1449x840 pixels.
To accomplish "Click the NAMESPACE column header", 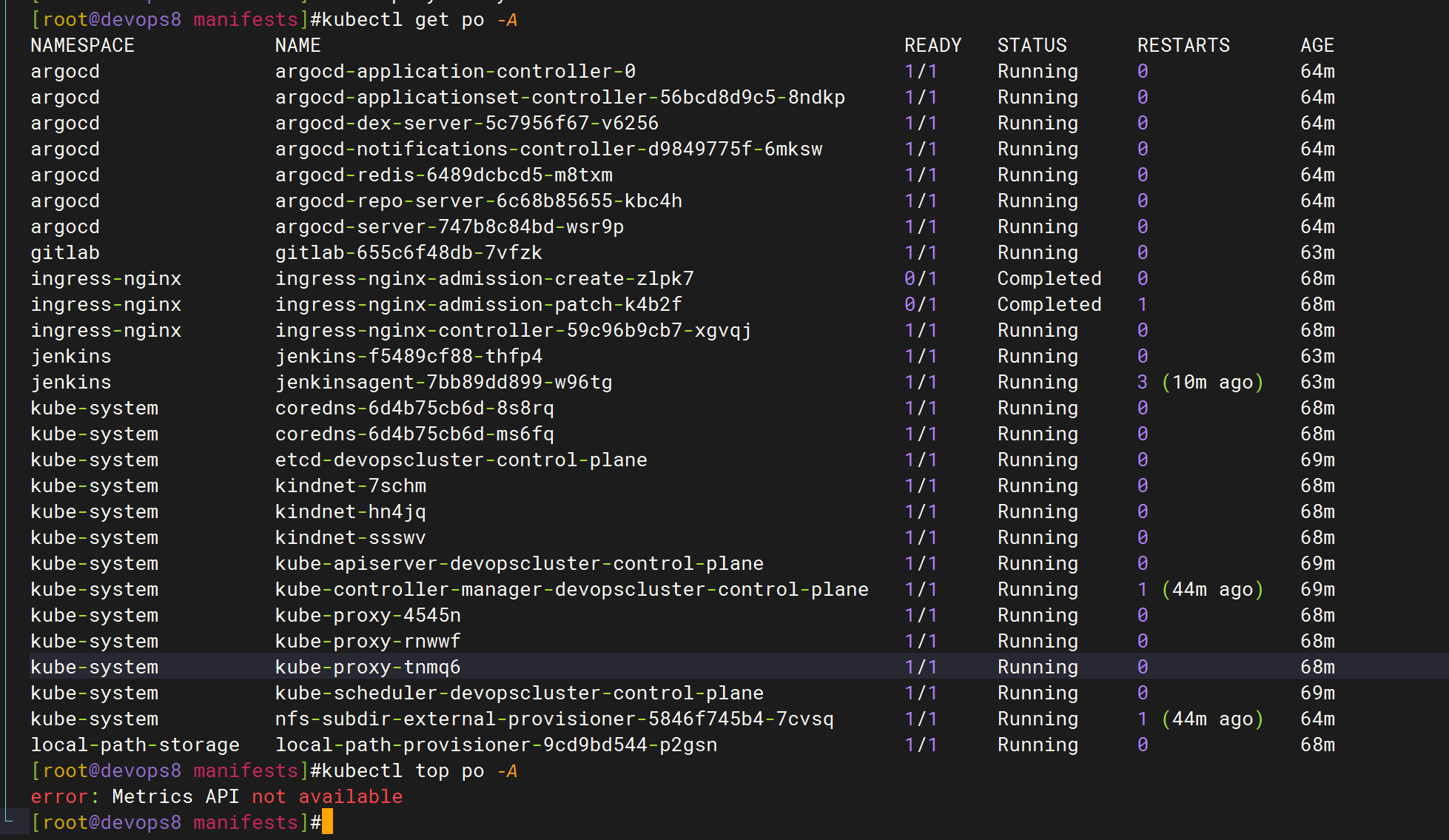I will (83, 45).
